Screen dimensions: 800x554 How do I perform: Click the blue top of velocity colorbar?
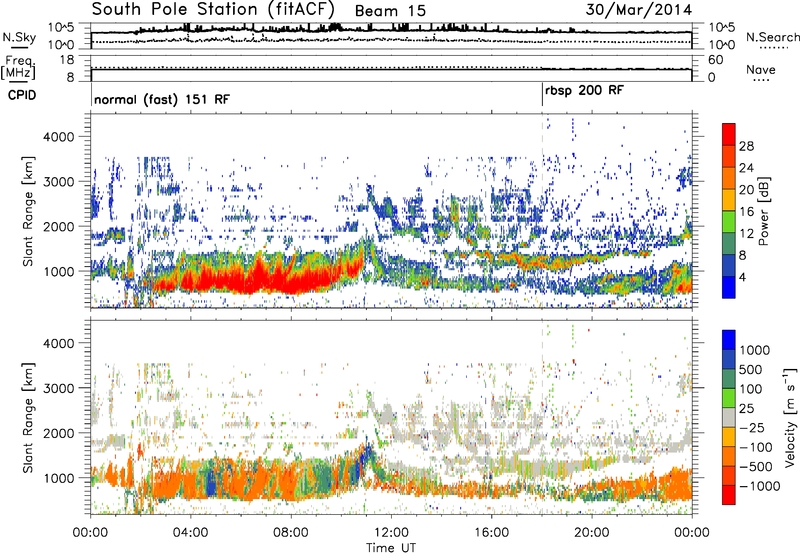[x=729, y=340]
